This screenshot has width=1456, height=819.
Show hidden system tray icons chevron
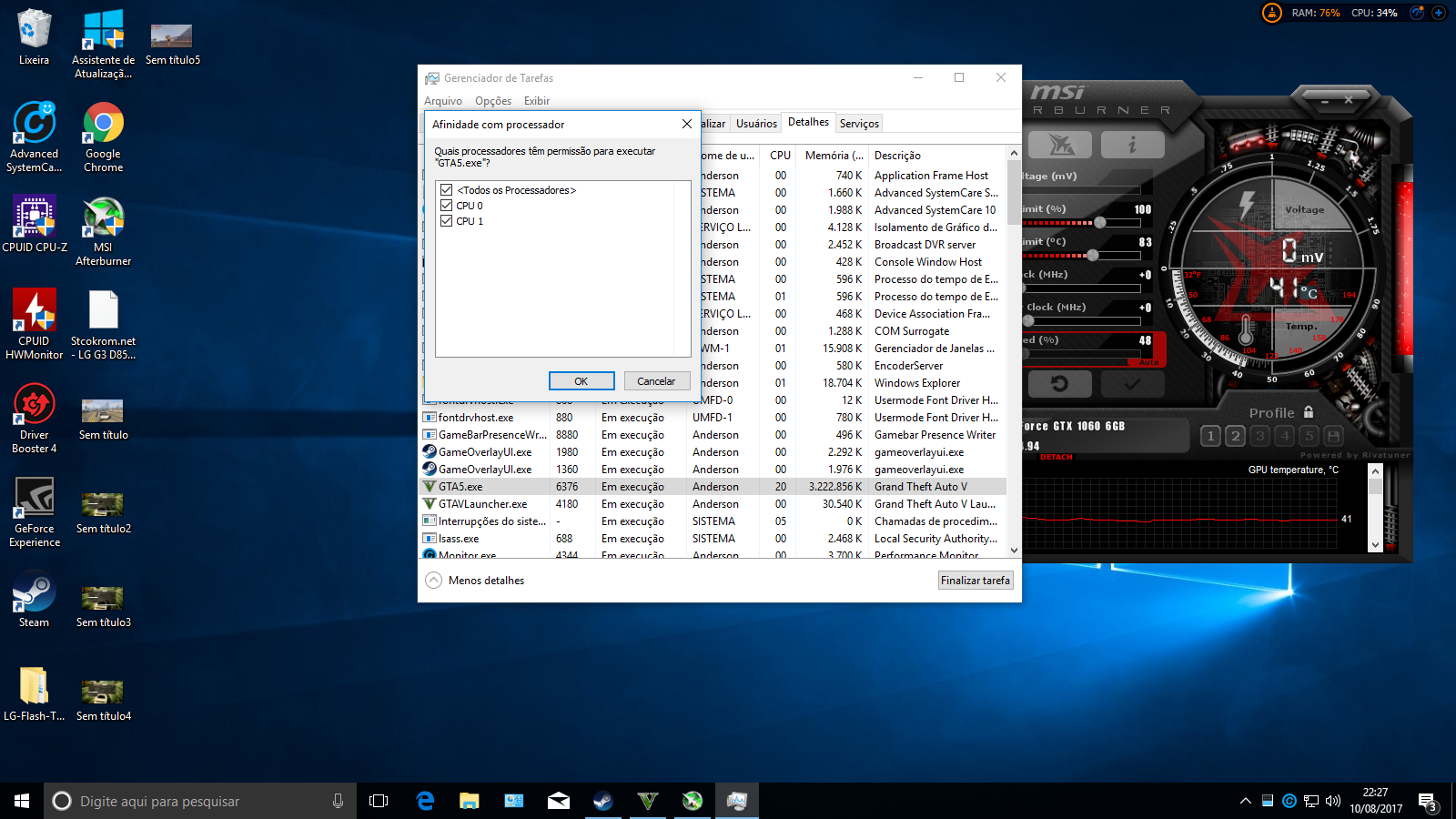pyautogui.click(x=1245, y=801)
